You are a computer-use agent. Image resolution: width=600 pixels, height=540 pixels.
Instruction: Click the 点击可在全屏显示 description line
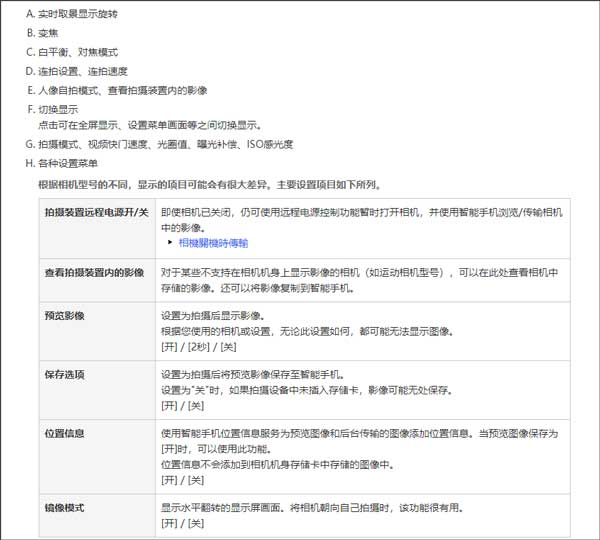coord(150,125)
